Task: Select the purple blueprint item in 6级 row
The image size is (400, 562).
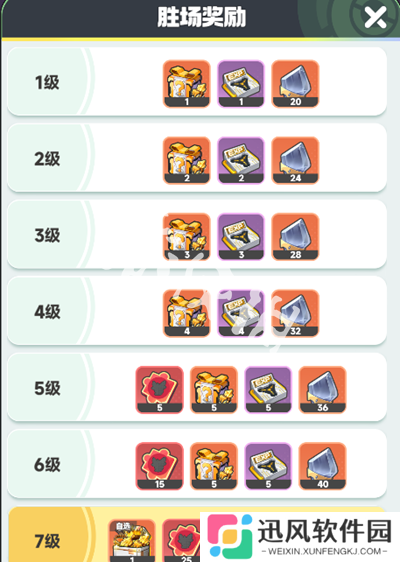Action: pos(268,466)
